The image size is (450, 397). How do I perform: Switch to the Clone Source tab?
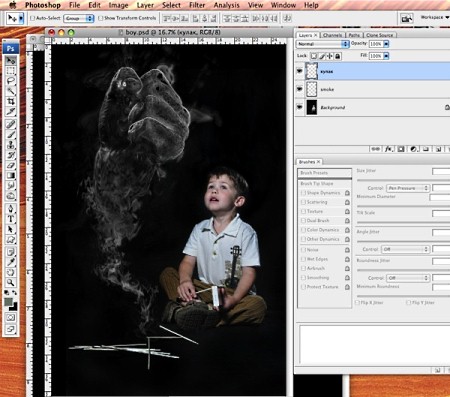pos(379,35)
